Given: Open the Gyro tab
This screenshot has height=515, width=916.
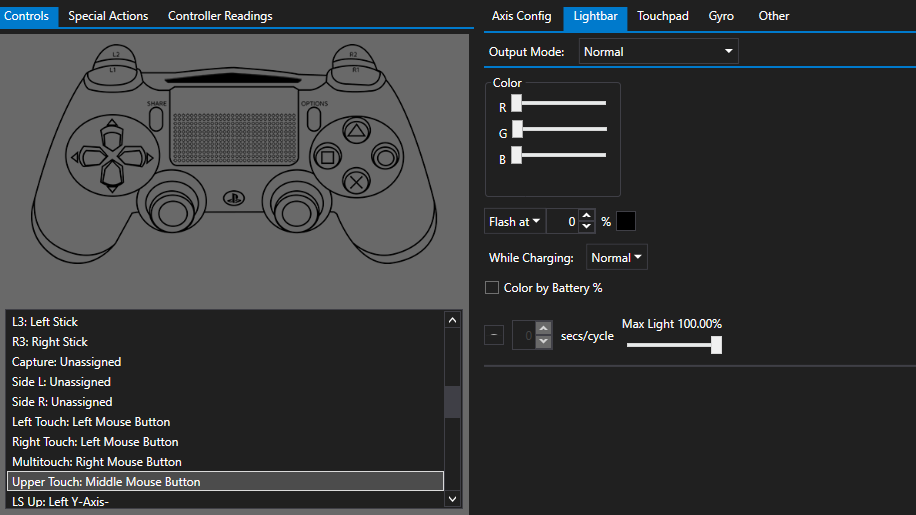Looking at the screenshot, I should 721,16.
